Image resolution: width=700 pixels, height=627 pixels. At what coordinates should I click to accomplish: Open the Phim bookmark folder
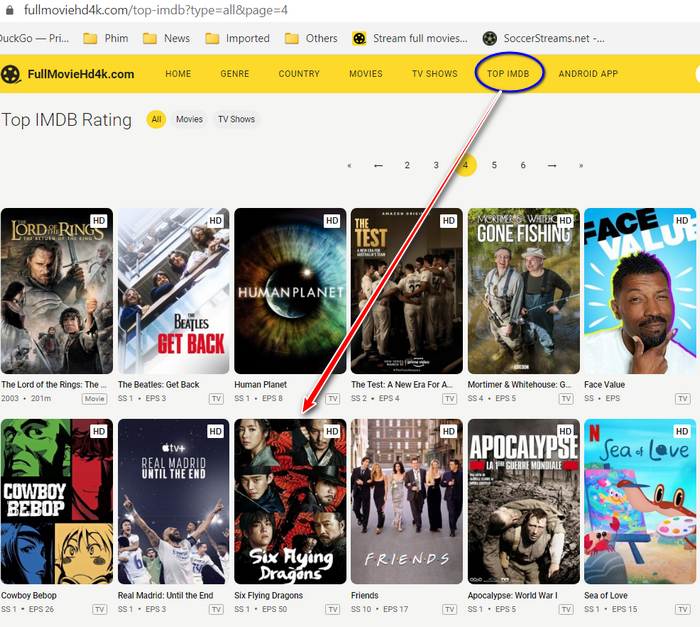pos(106,38)
